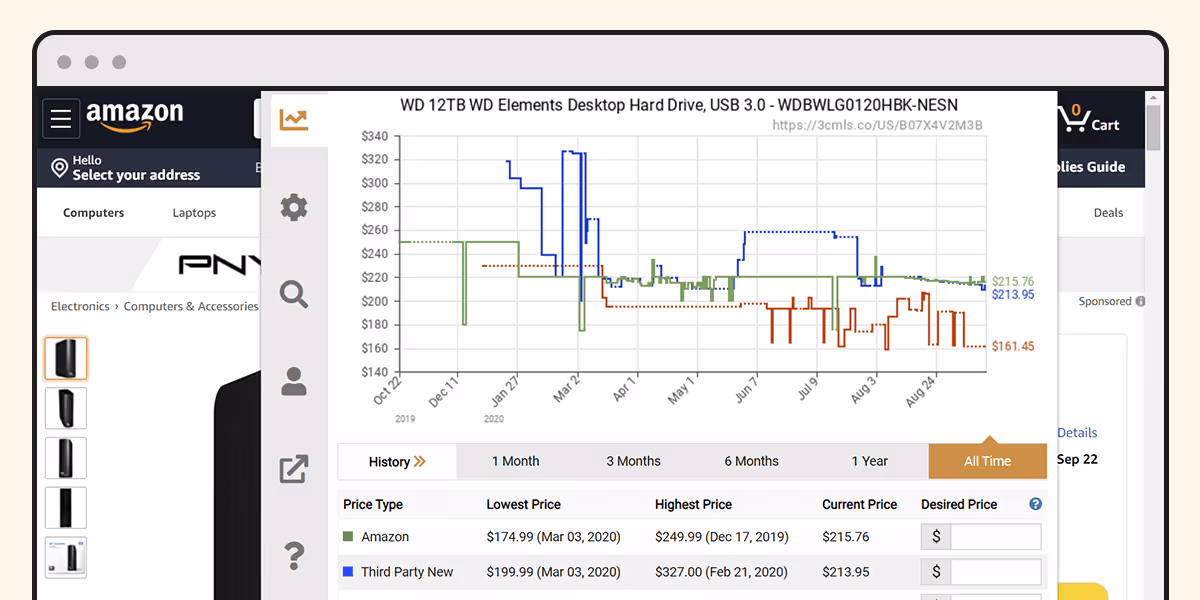Select the price chart icon in sidebar
Screen dimensions: 1200x600
click(x=294, y=120)
